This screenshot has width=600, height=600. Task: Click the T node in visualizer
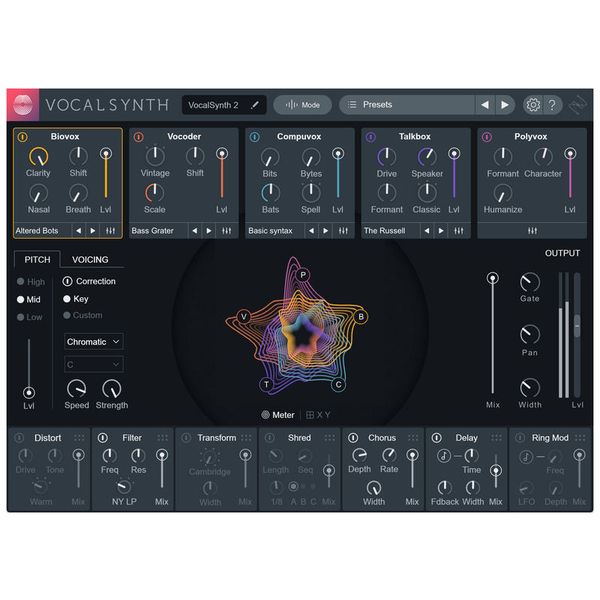tap(266, 384)
